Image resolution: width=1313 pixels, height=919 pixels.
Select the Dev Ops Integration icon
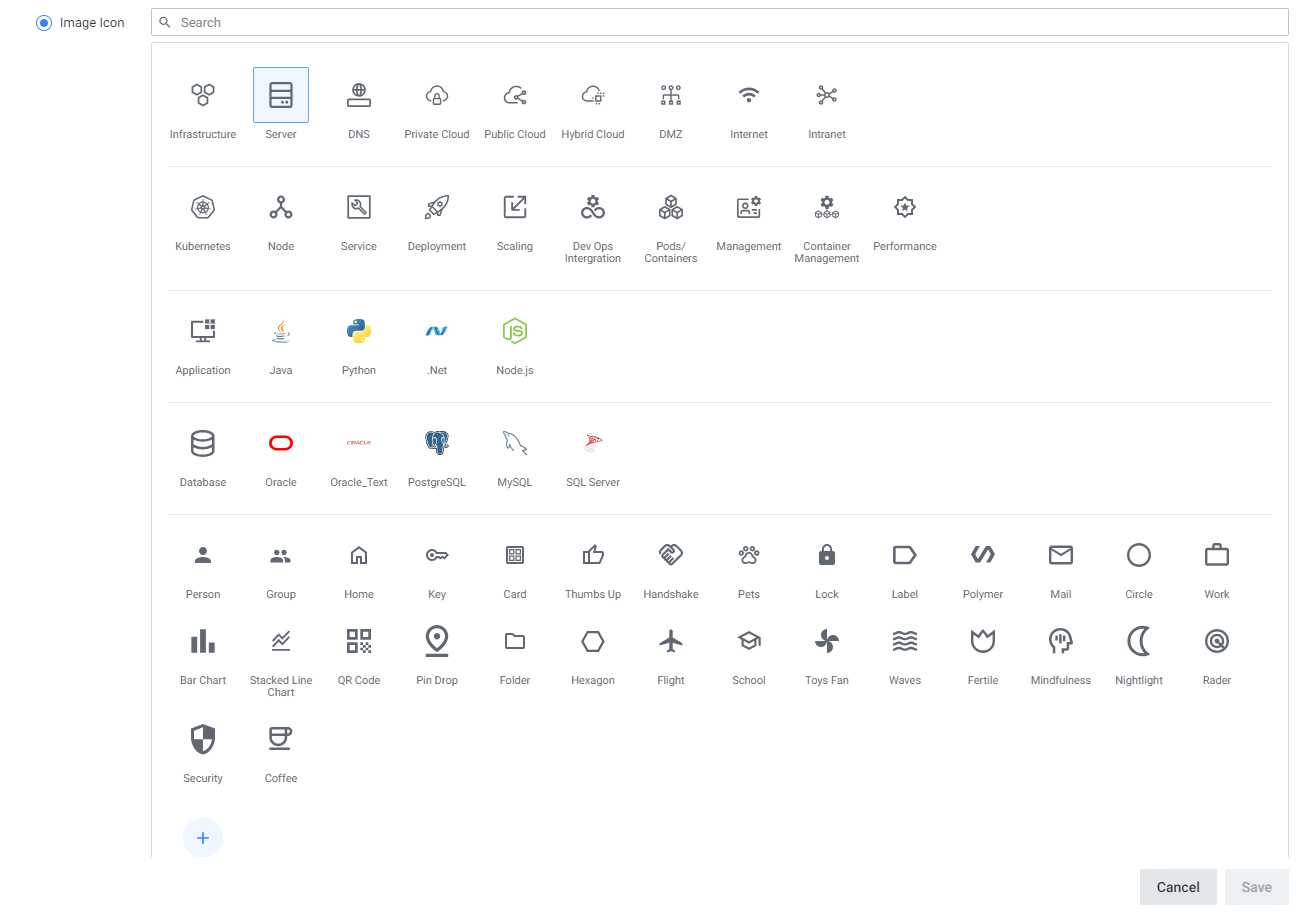click(x=593, y=208)
